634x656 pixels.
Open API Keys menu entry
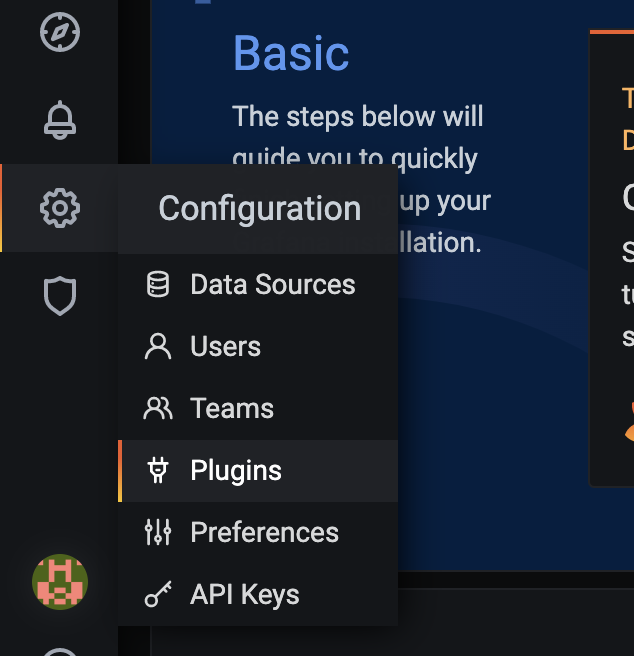[244, 595]
